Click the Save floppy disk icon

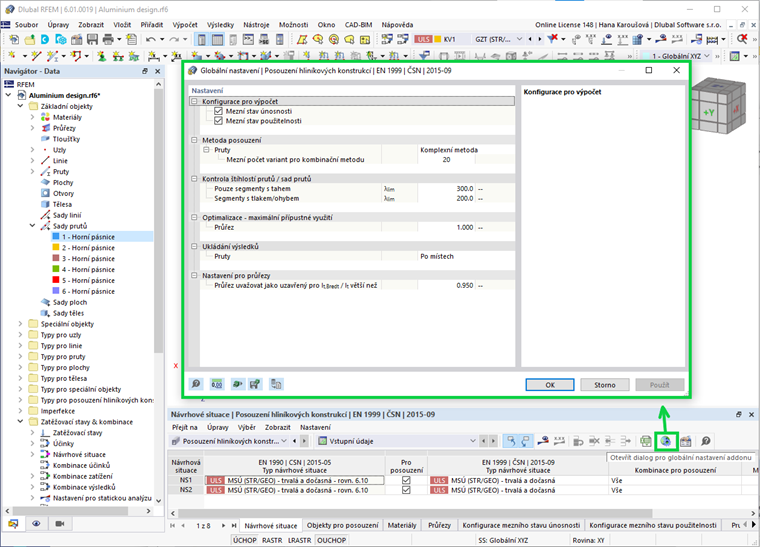pyautogui.click(x=93, y=39)
